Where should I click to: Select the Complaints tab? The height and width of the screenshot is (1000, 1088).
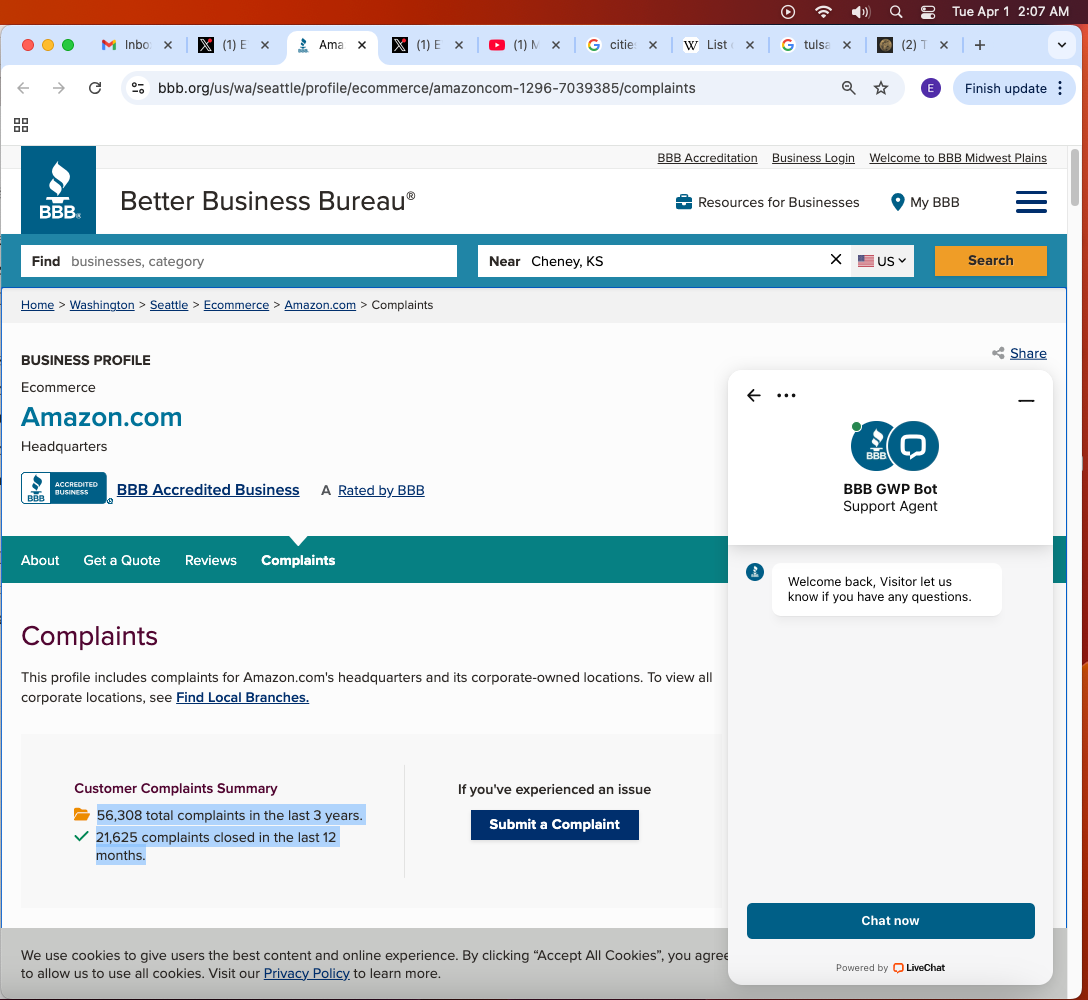[x=298, y=560]
